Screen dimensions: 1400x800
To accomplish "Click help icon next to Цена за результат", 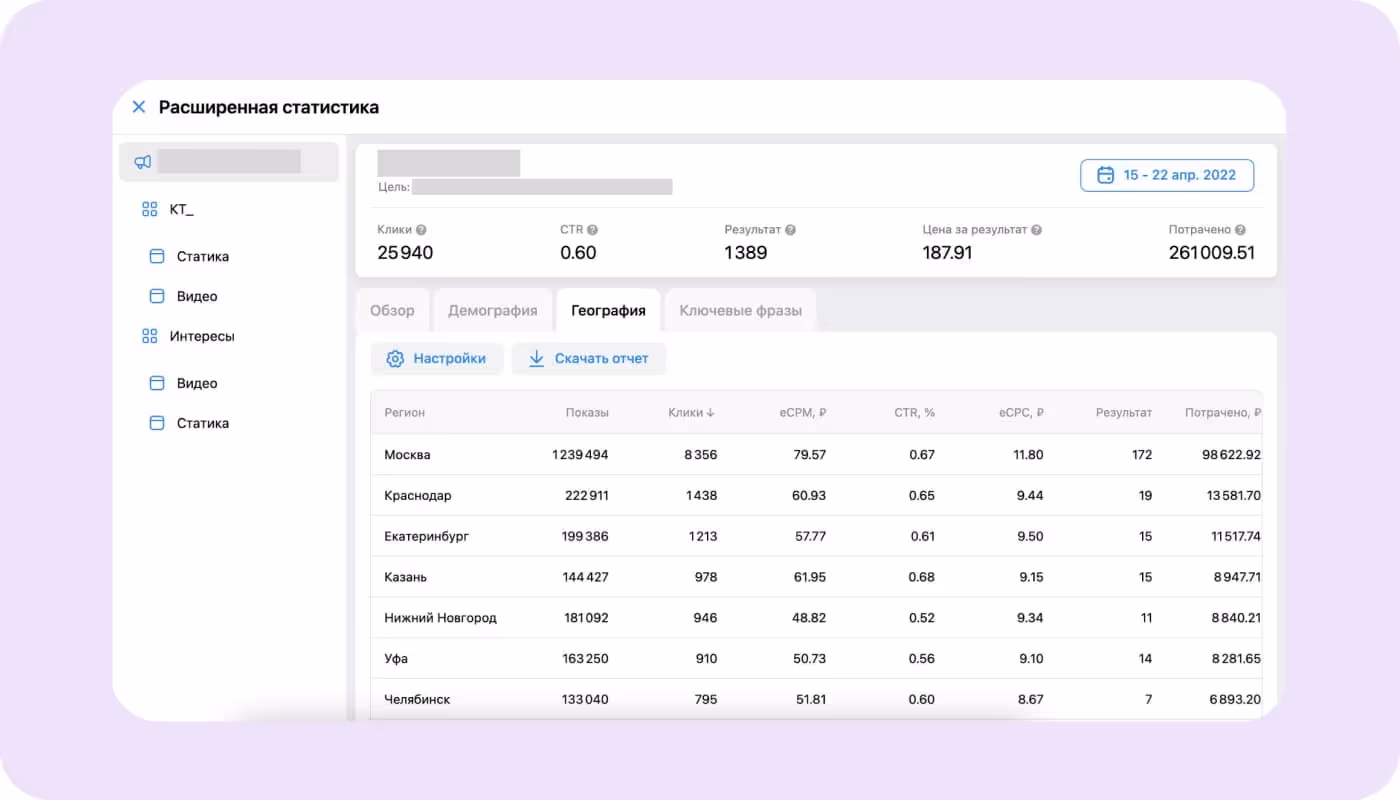I will click(x=1036, y=230).
